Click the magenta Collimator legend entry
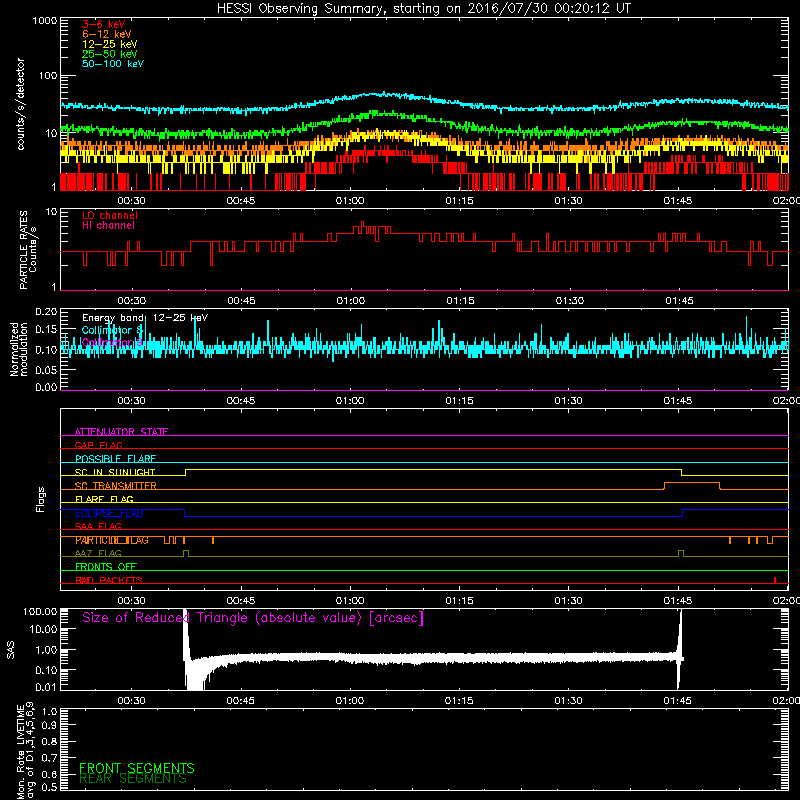The image size is (800, 800). coord(112,342)
